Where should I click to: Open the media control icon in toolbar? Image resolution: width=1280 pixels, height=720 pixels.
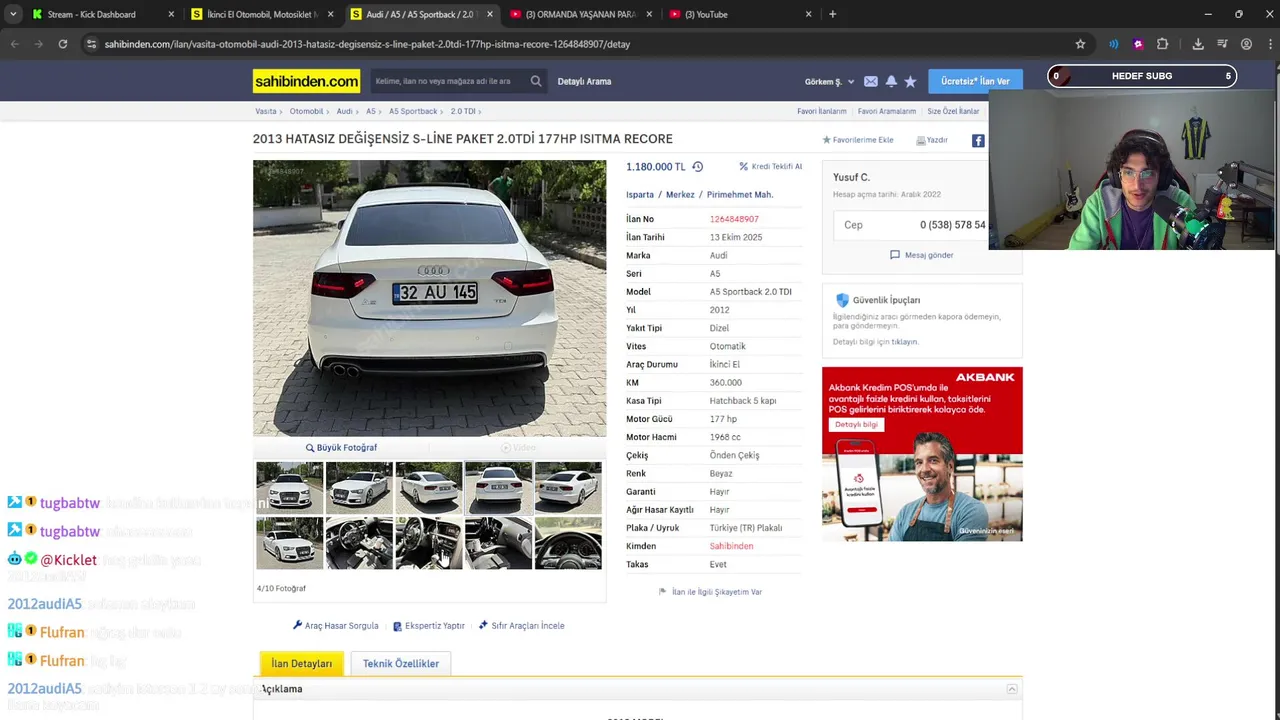point(1222,44)
